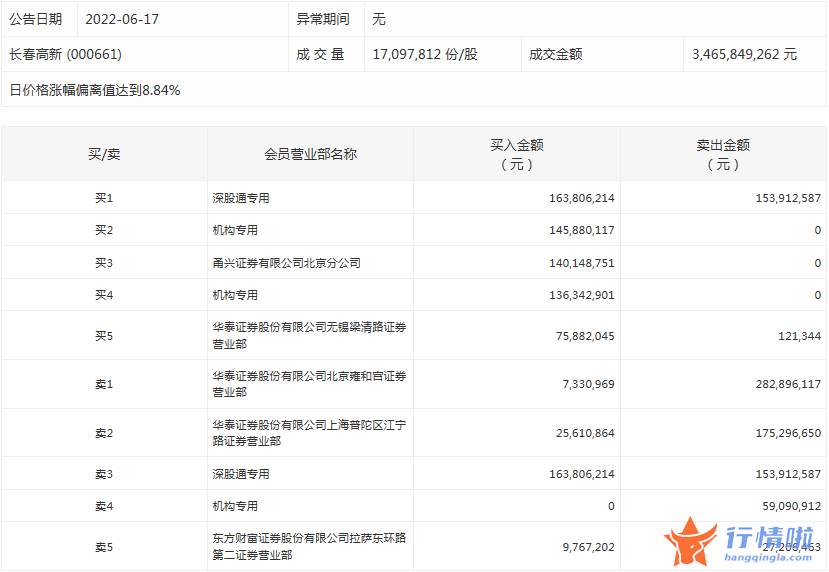829x572 pixels.
Task: Click 甬兴证券有限公司北京分公司
Action: [287, 263]
